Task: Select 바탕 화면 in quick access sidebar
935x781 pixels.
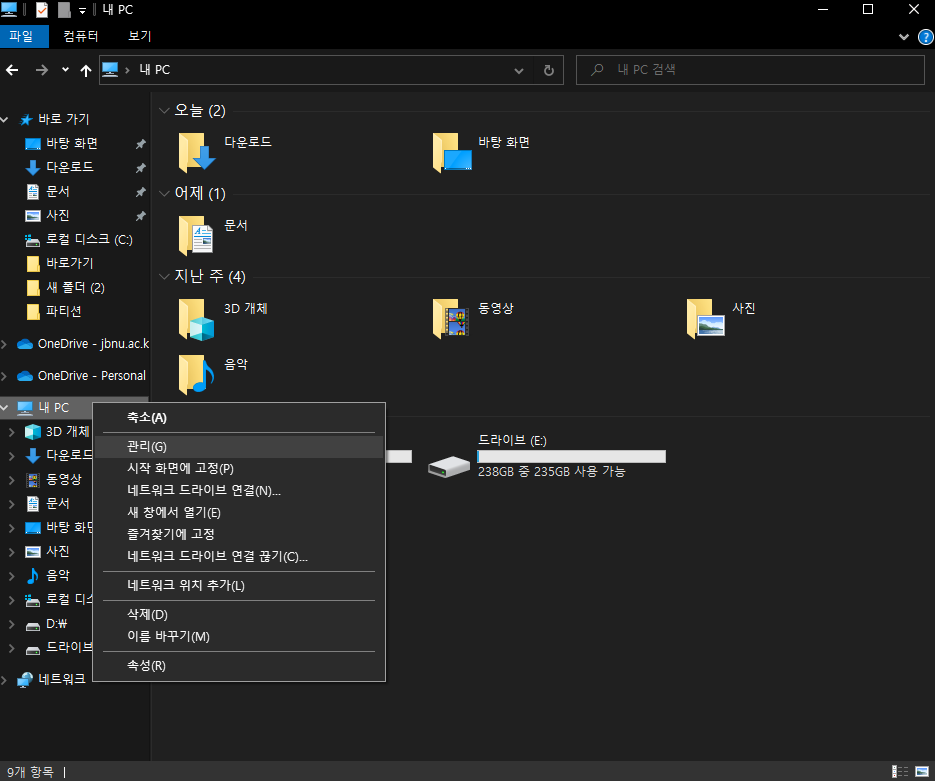Action: (x=72, y=144)
